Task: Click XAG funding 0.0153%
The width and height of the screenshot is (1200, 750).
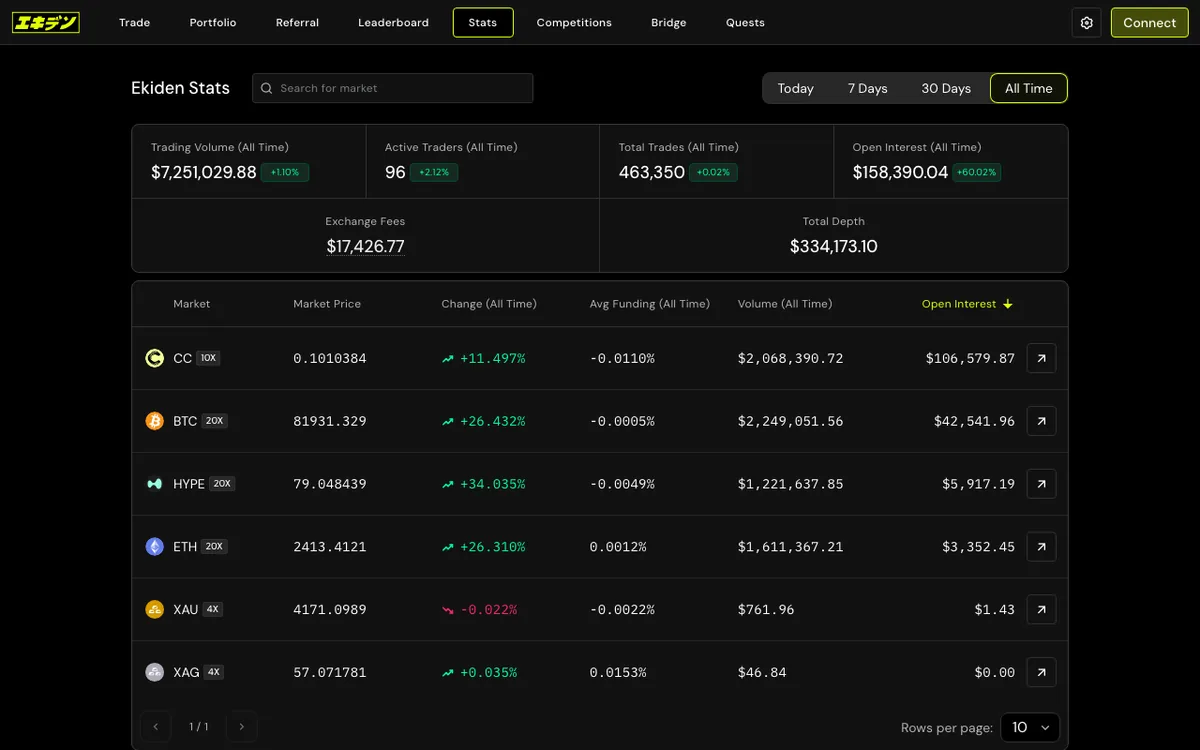Action: coord(618,672)
